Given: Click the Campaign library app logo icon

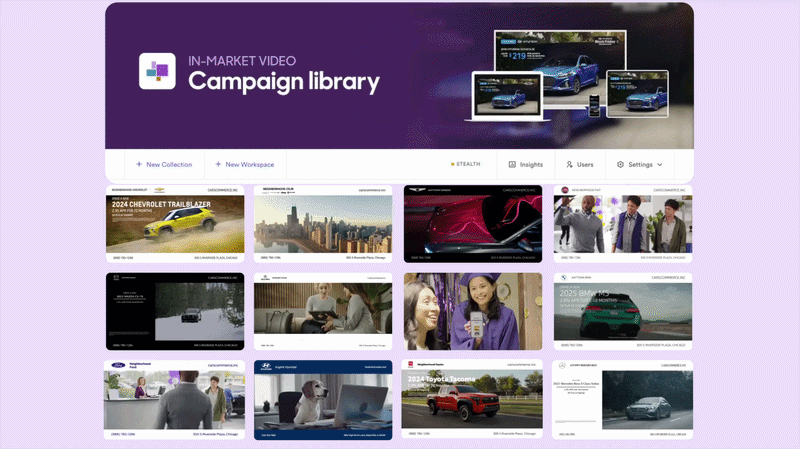Looking at the screenshot, I should click(157, 71).
